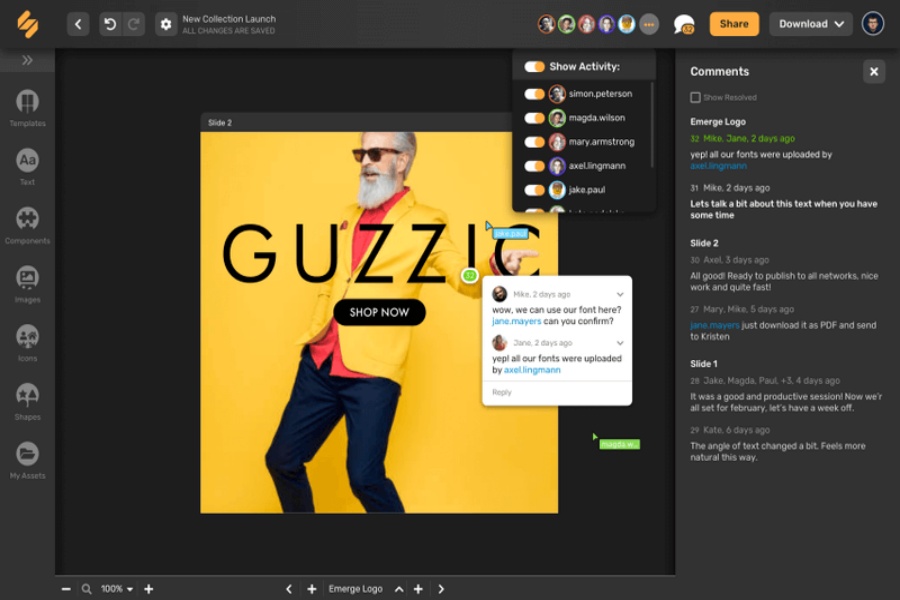
Task: Expand the Download dropdown
Action: click(810, 24)
